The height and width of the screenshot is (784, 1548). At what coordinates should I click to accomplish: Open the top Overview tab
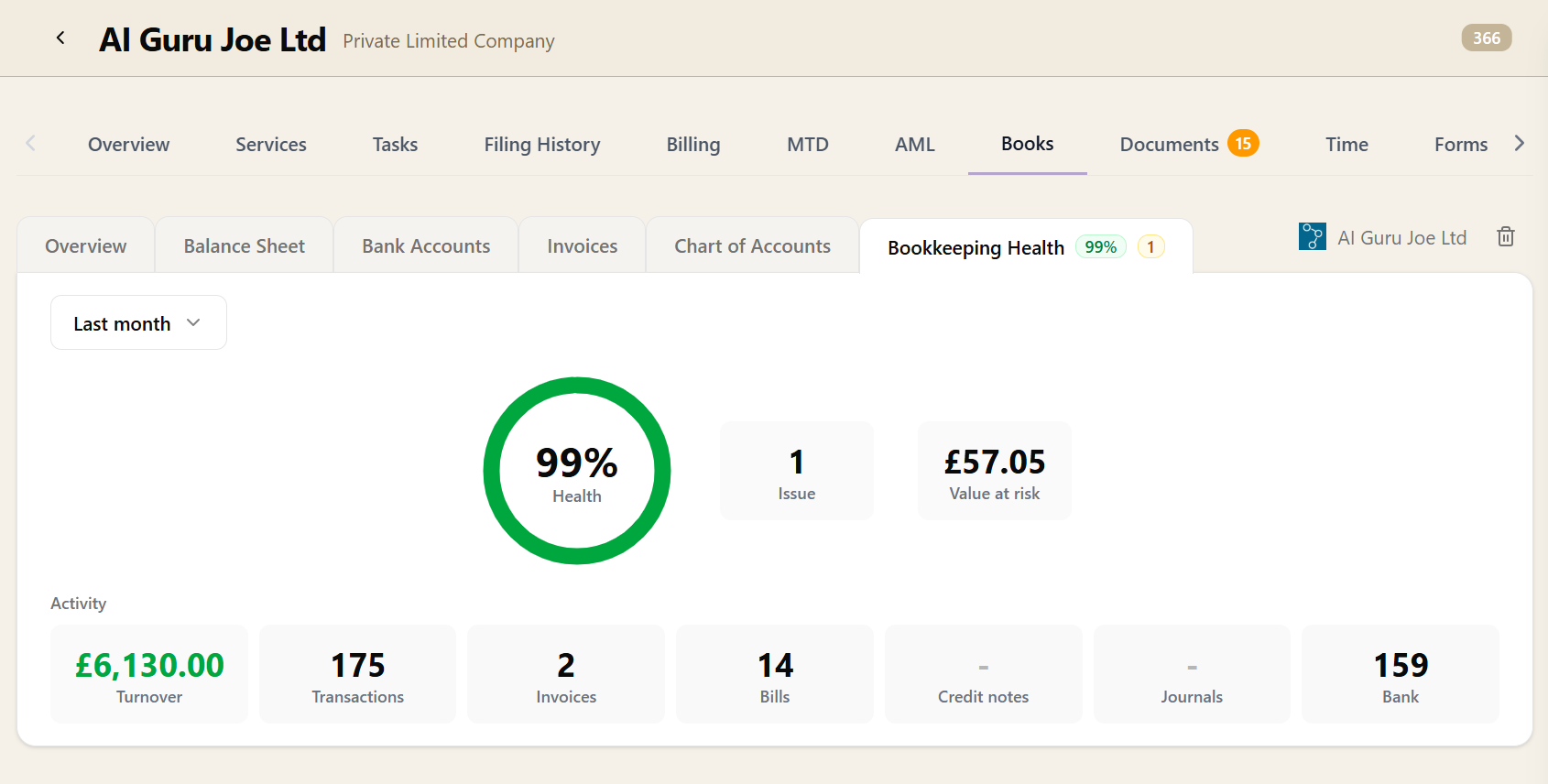coord(128,145)
